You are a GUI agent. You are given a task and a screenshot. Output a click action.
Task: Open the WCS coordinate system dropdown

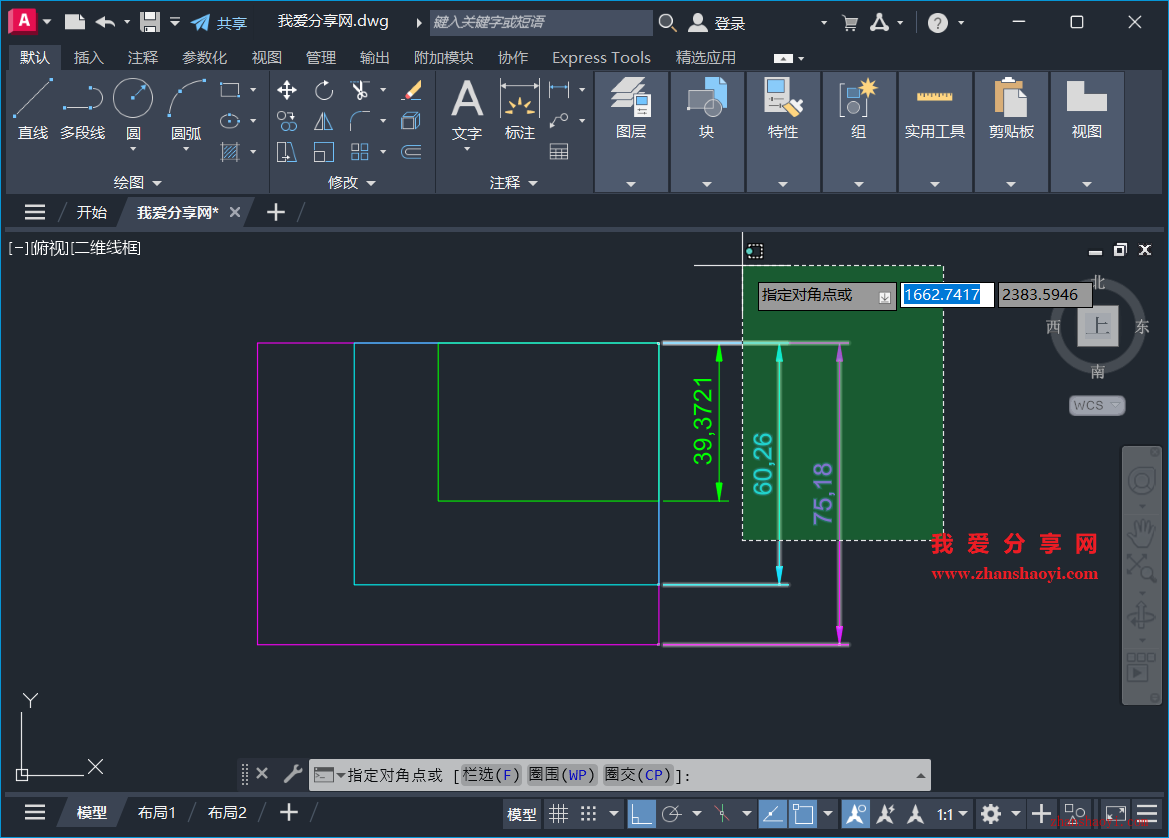pos(1097,405)
